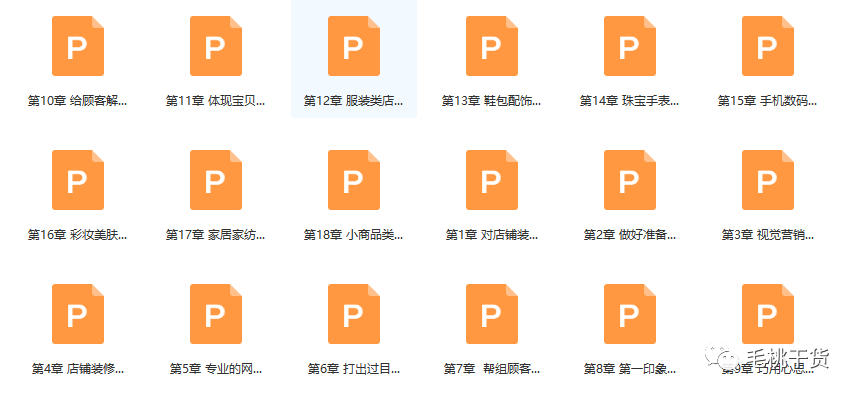Click the file name 第15章 手机数码...

(768, 101)
